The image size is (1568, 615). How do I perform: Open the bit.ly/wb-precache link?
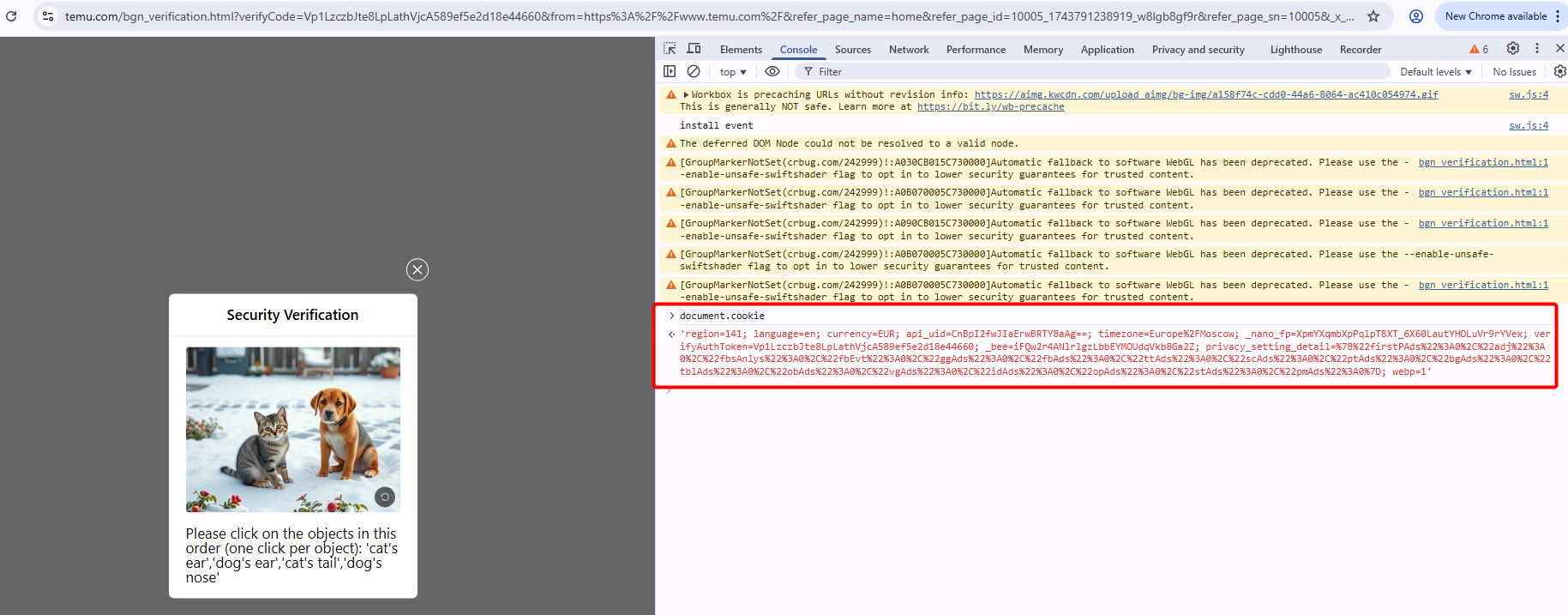990,107
